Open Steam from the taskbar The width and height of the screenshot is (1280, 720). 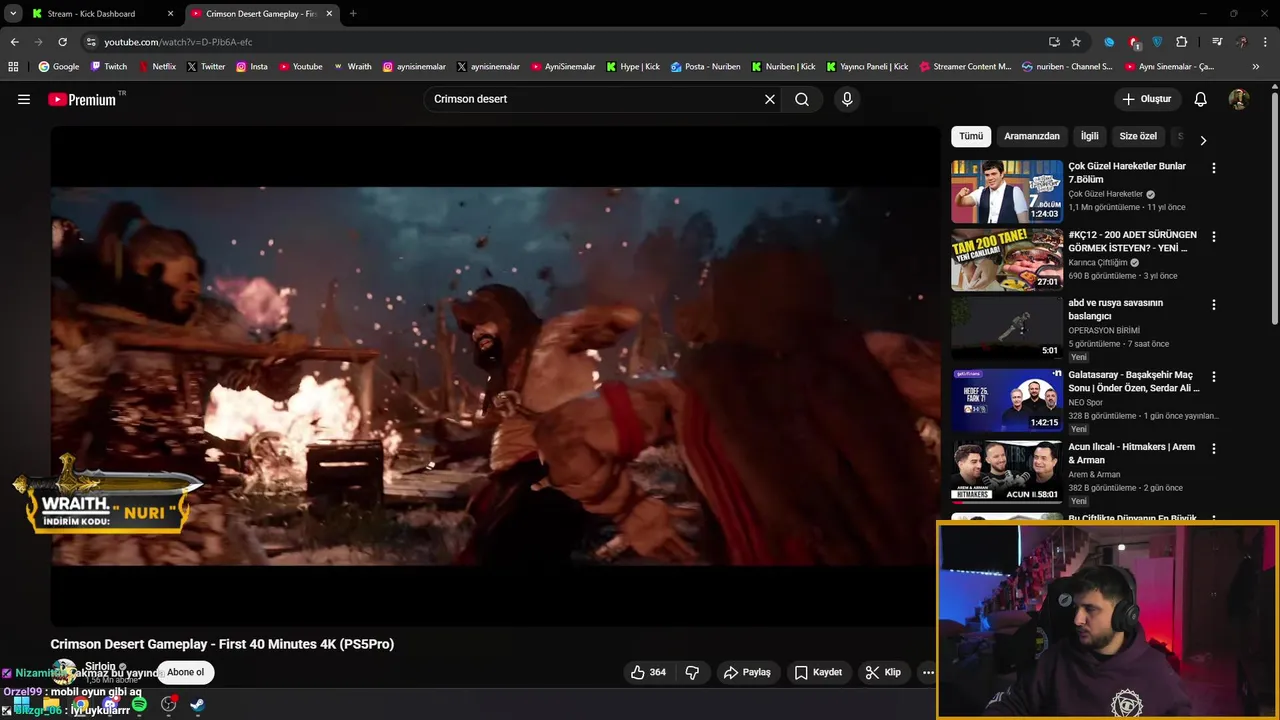197,705
